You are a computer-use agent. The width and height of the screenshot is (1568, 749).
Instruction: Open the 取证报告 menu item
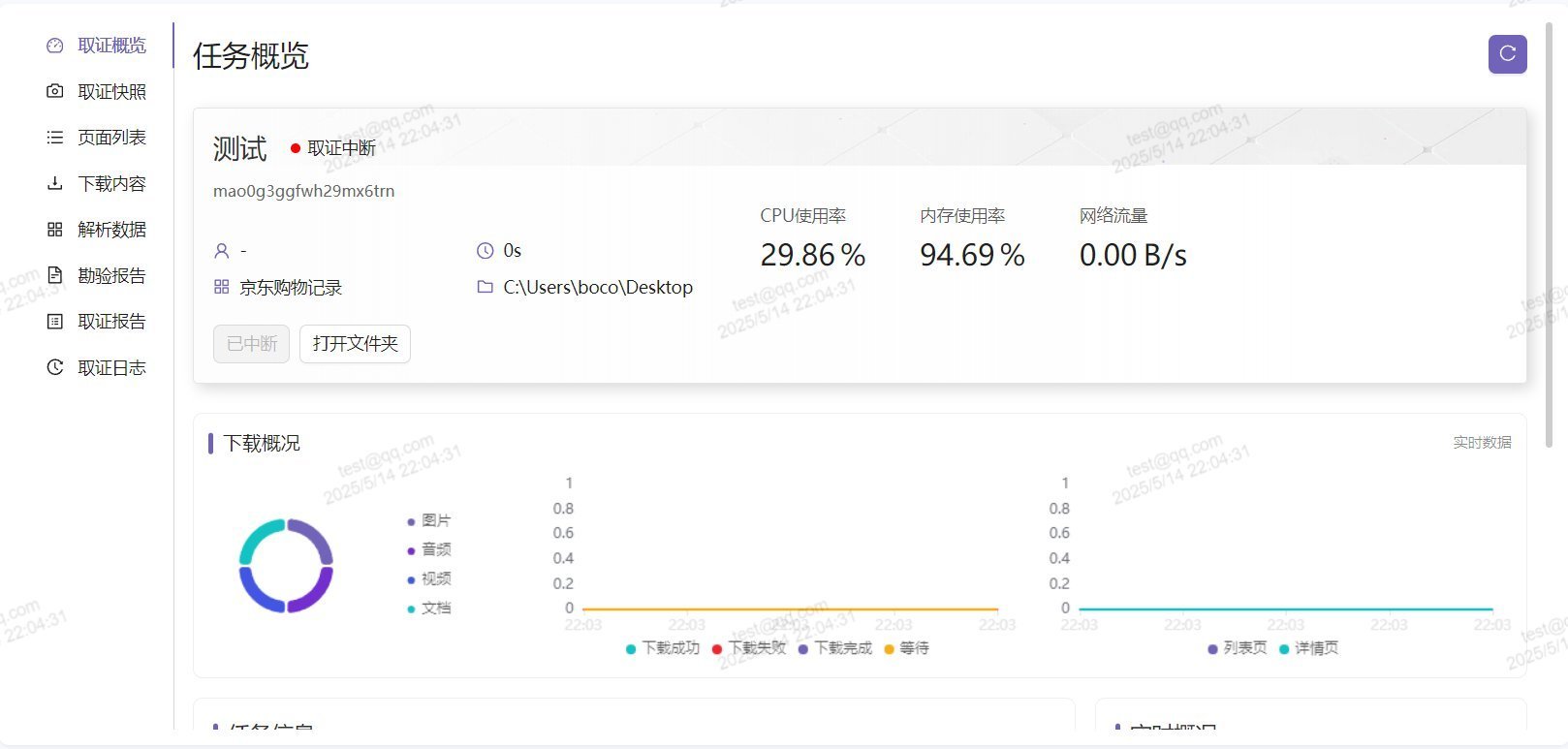111,322
